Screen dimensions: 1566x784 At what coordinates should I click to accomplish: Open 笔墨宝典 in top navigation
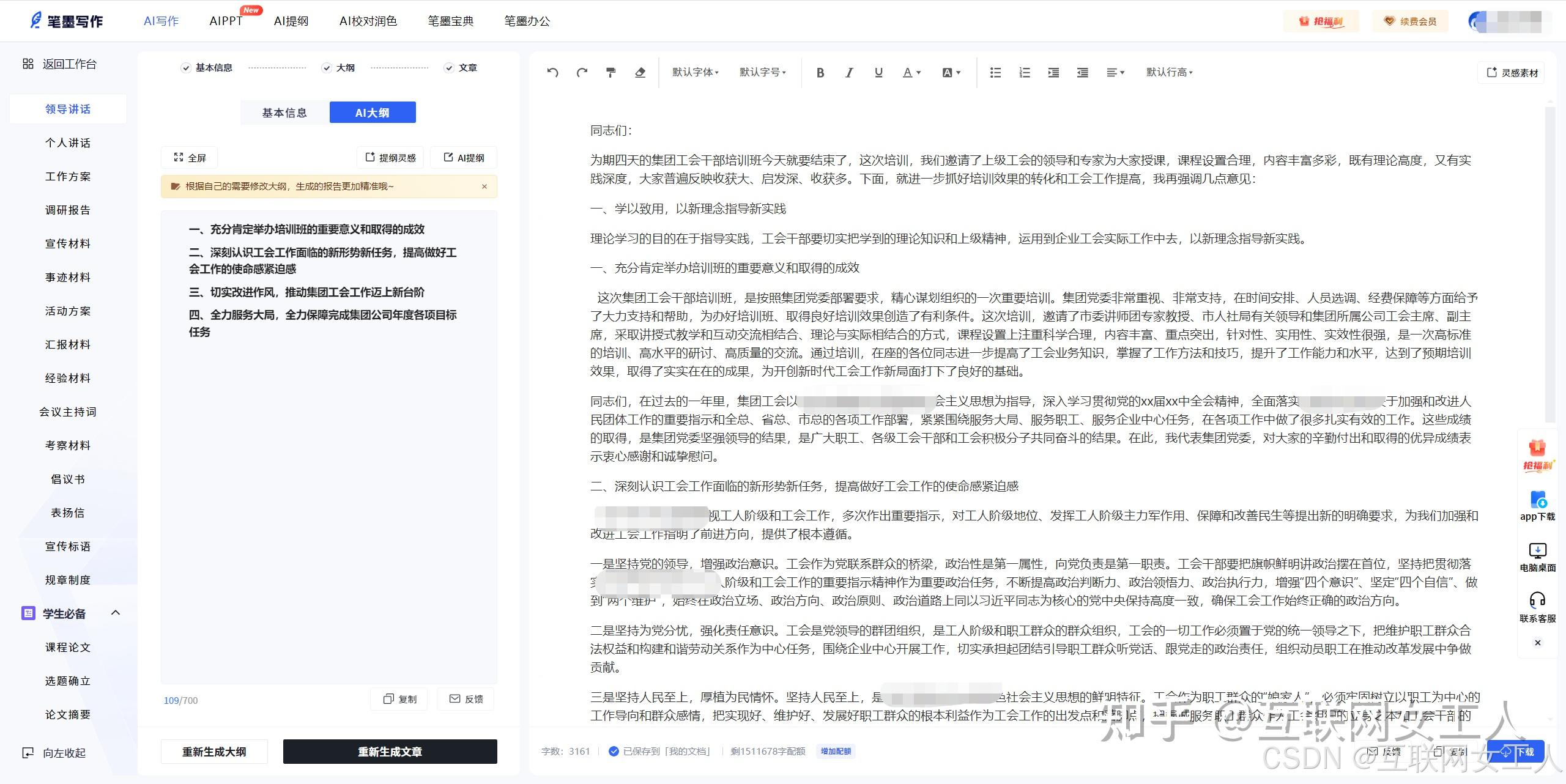tap(451, 21)
